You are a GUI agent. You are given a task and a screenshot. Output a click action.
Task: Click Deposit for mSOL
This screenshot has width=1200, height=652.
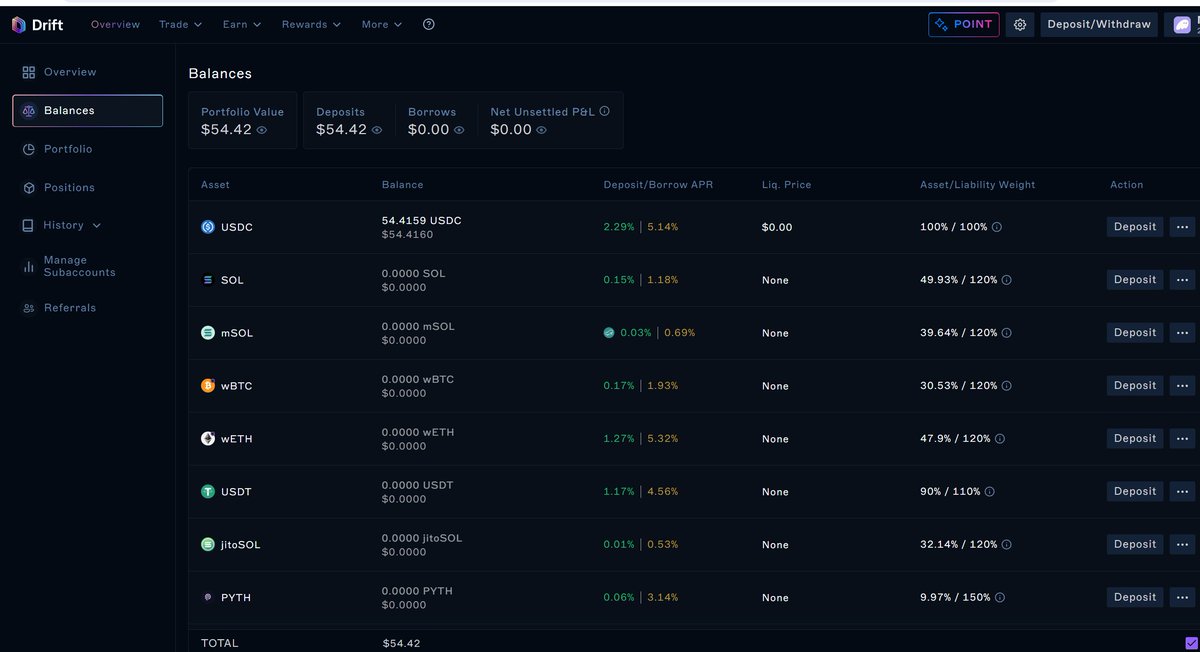tap(1135, 333)
